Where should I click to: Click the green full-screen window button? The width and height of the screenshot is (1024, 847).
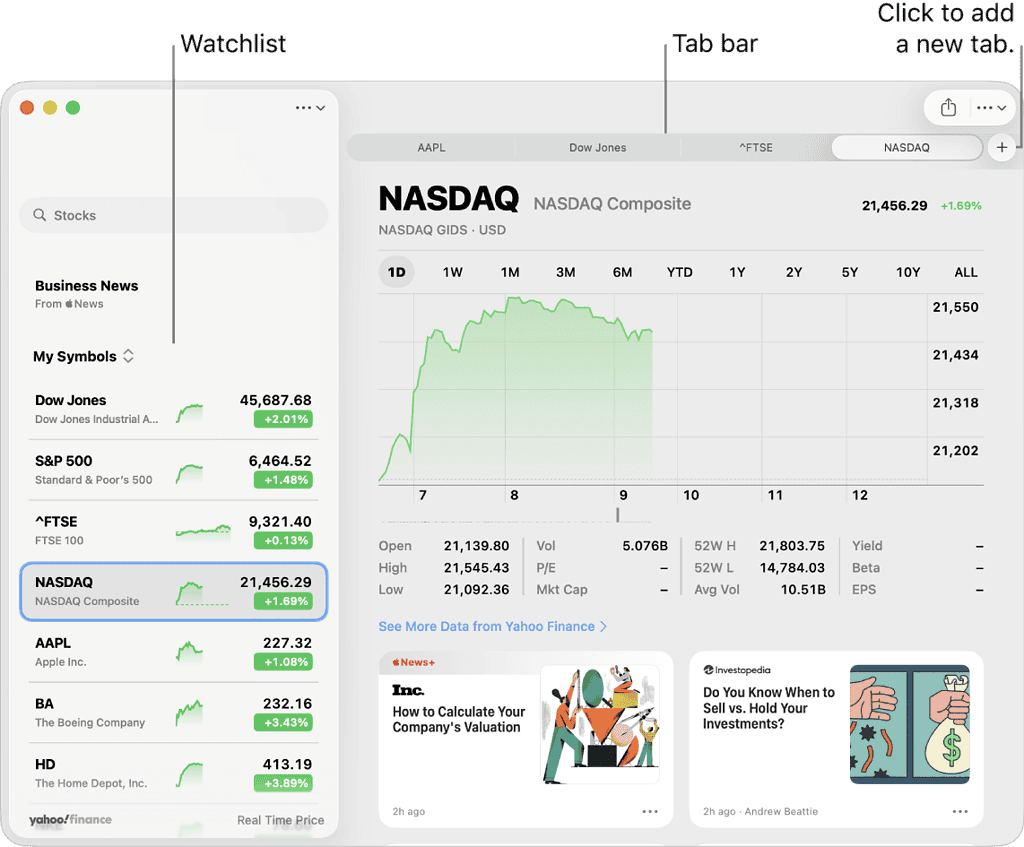pos(73,108)
